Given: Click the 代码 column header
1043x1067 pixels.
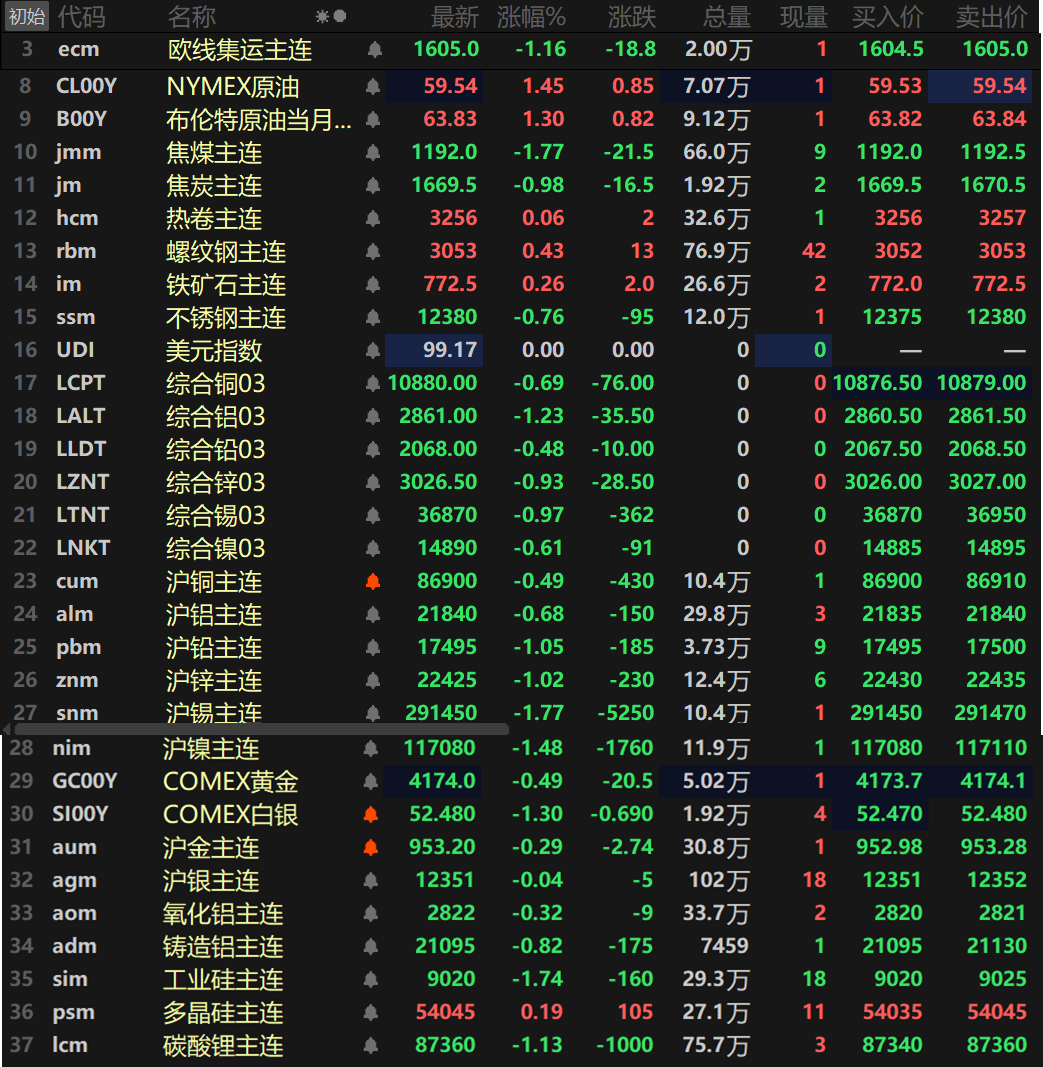Looking at the screenshot, I should [x=80, y=17].
